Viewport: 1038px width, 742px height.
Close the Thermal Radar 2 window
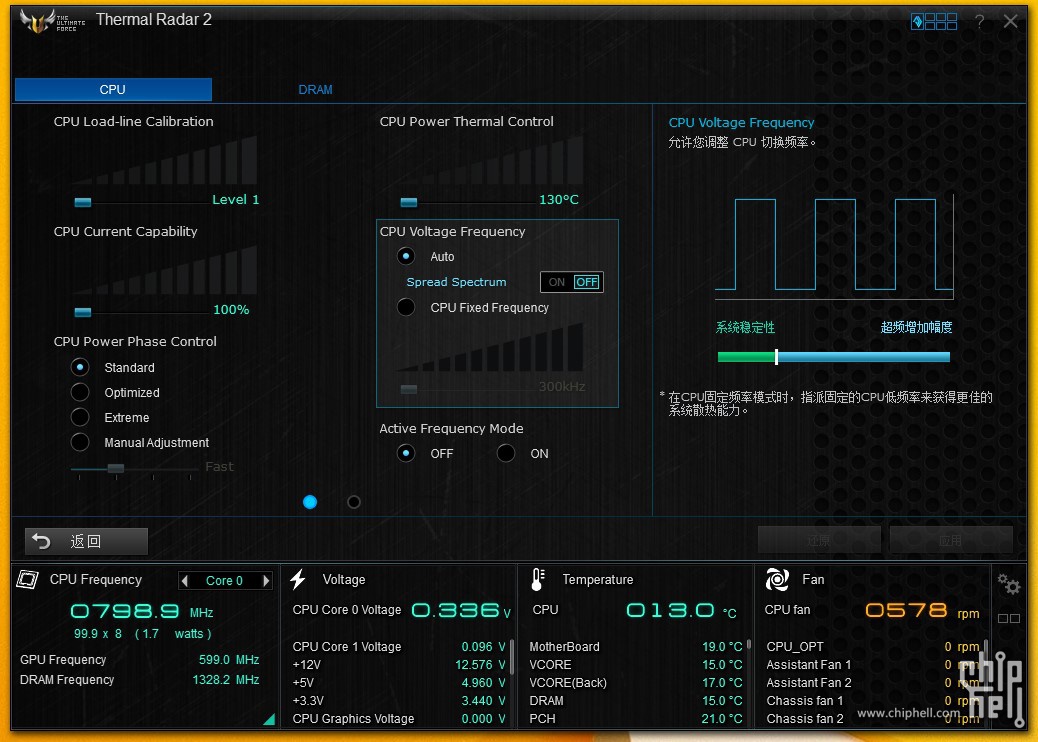[x=1010, y=21]
